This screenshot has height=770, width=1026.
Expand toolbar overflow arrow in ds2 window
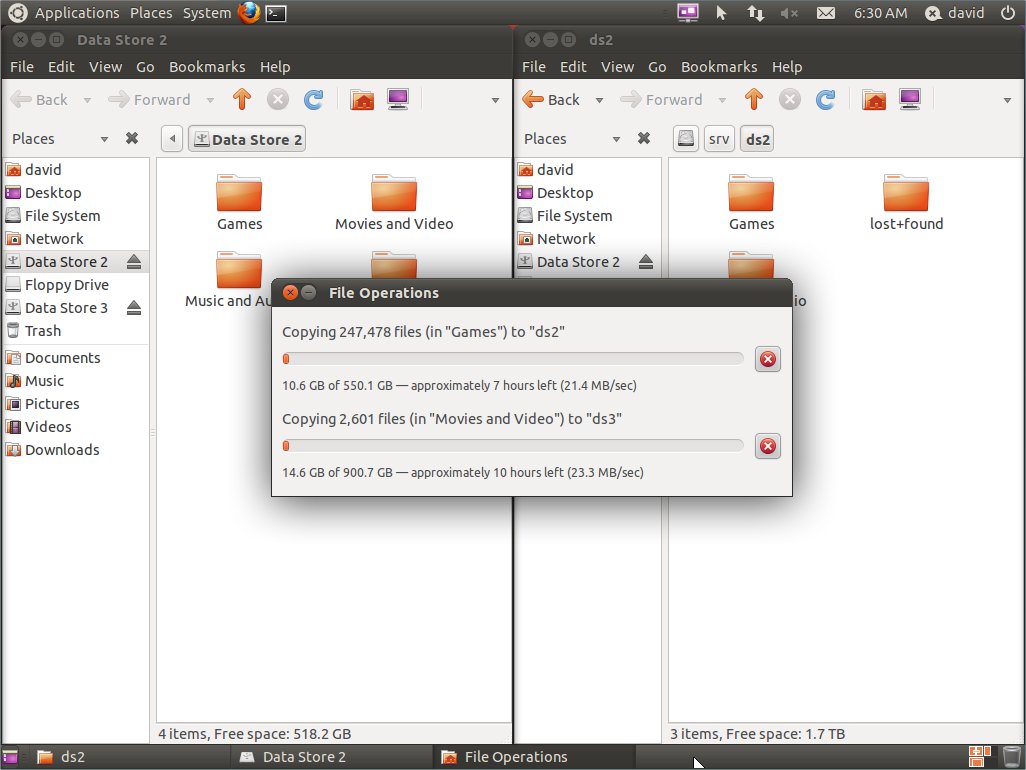[1007, 100]
